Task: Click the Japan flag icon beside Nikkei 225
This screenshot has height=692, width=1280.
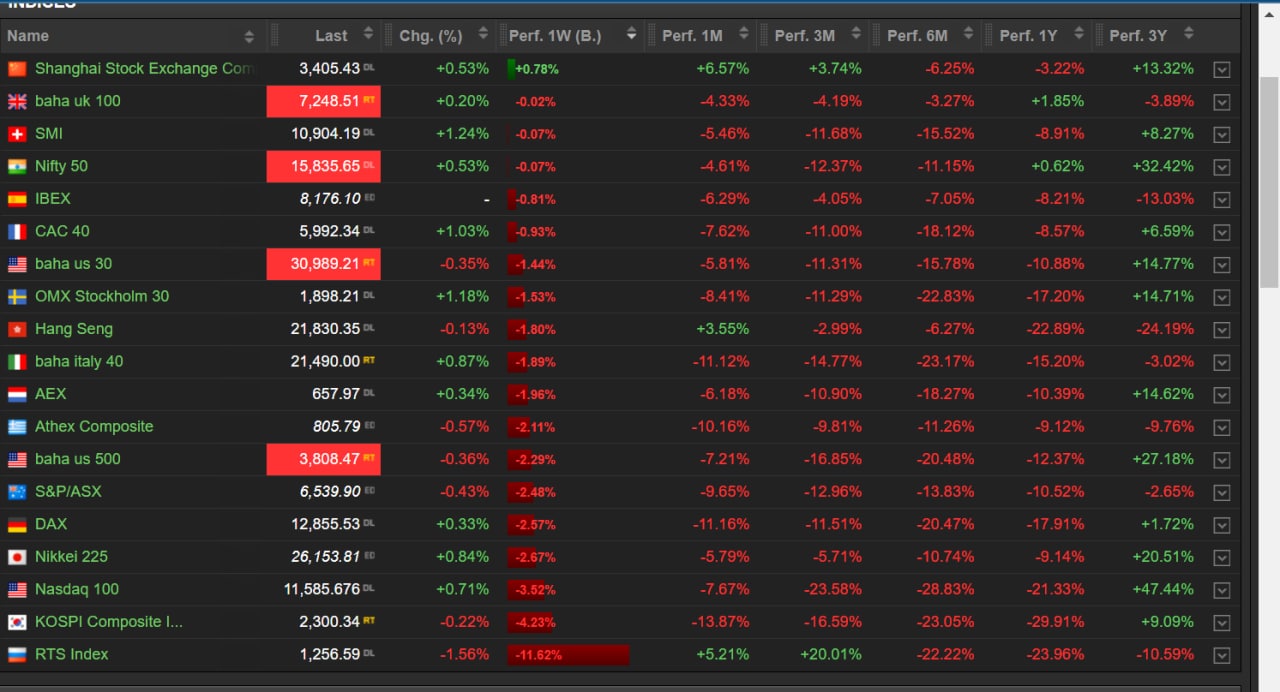Action: click(17, 556)
